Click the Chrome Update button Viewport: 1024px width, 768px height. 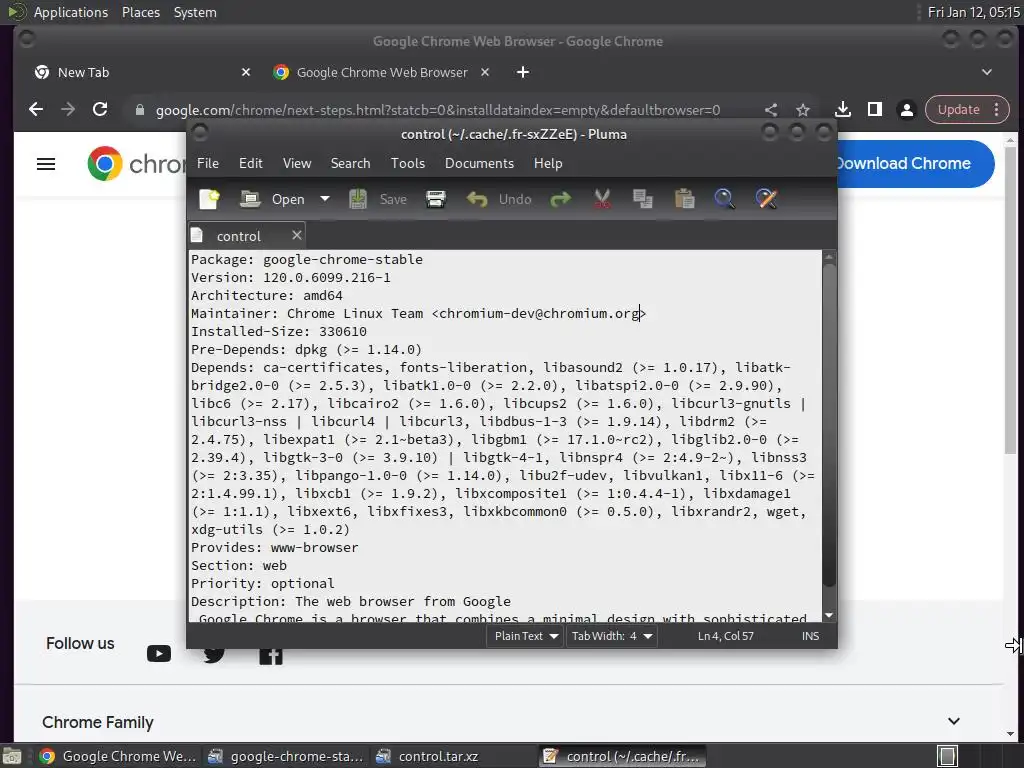[958, 110]
